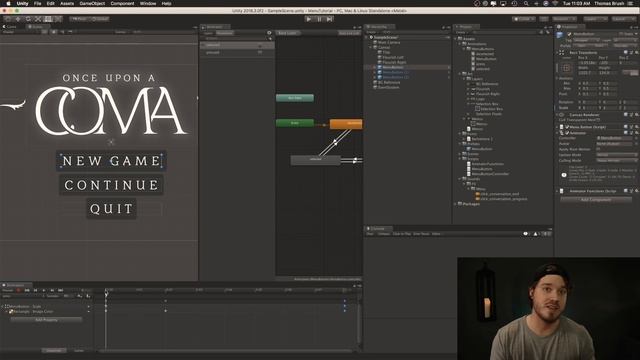Open the Tag dropdown in Inspector
The width and height of the screenshot is (640, 360).
[586, 40]
